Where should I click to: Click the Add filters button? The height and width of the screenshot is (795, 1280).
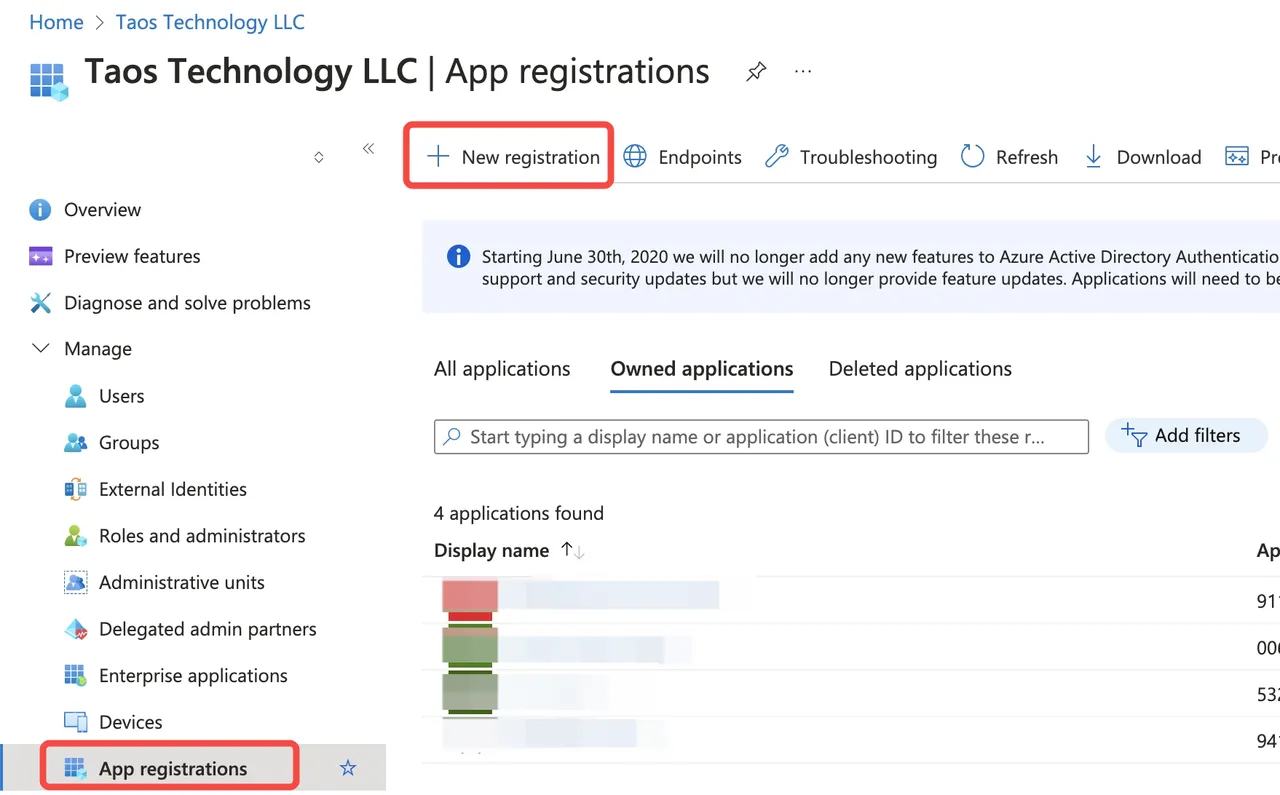point(1186,436)
